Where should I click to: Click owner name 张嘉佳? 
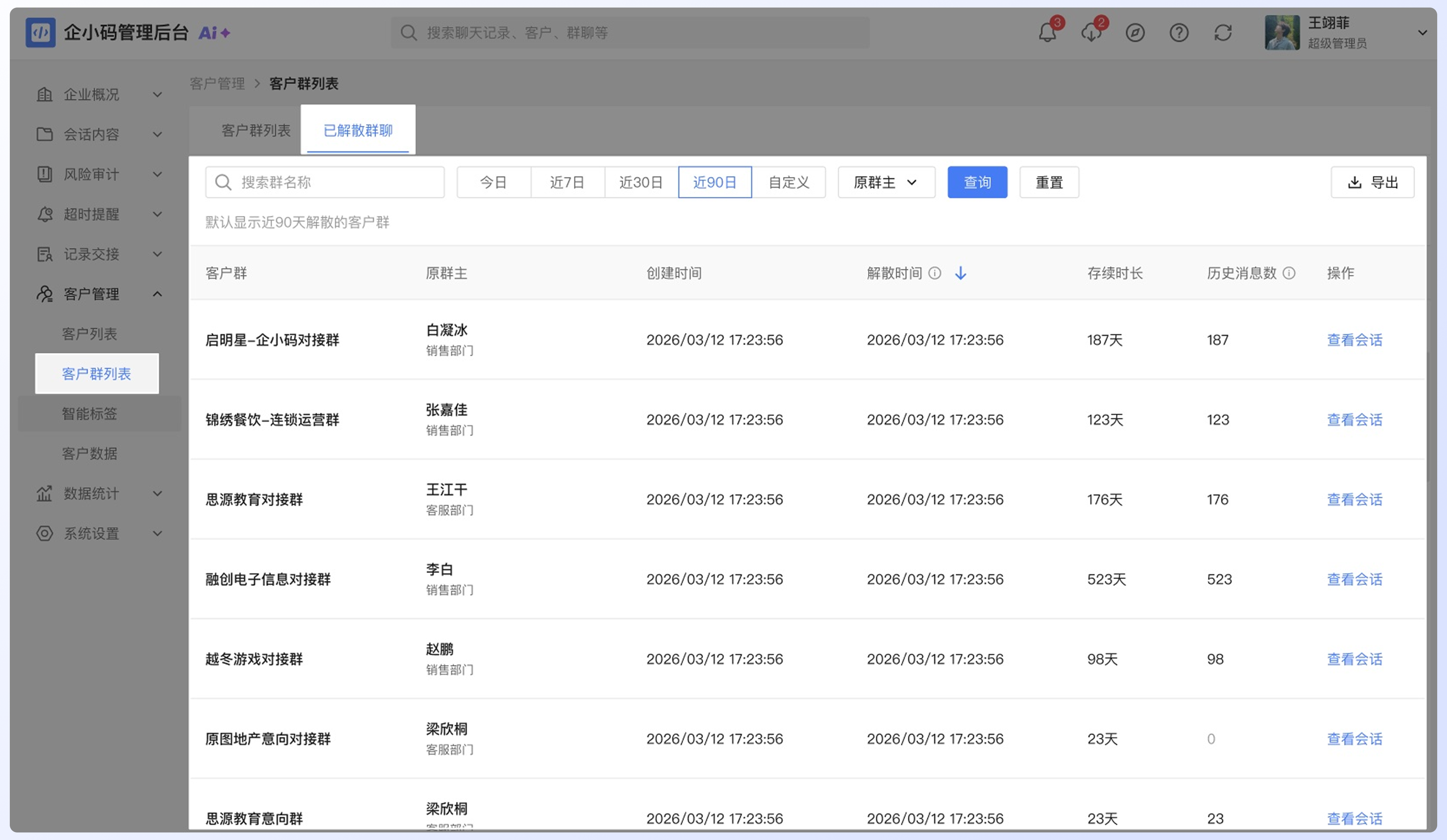447,409
